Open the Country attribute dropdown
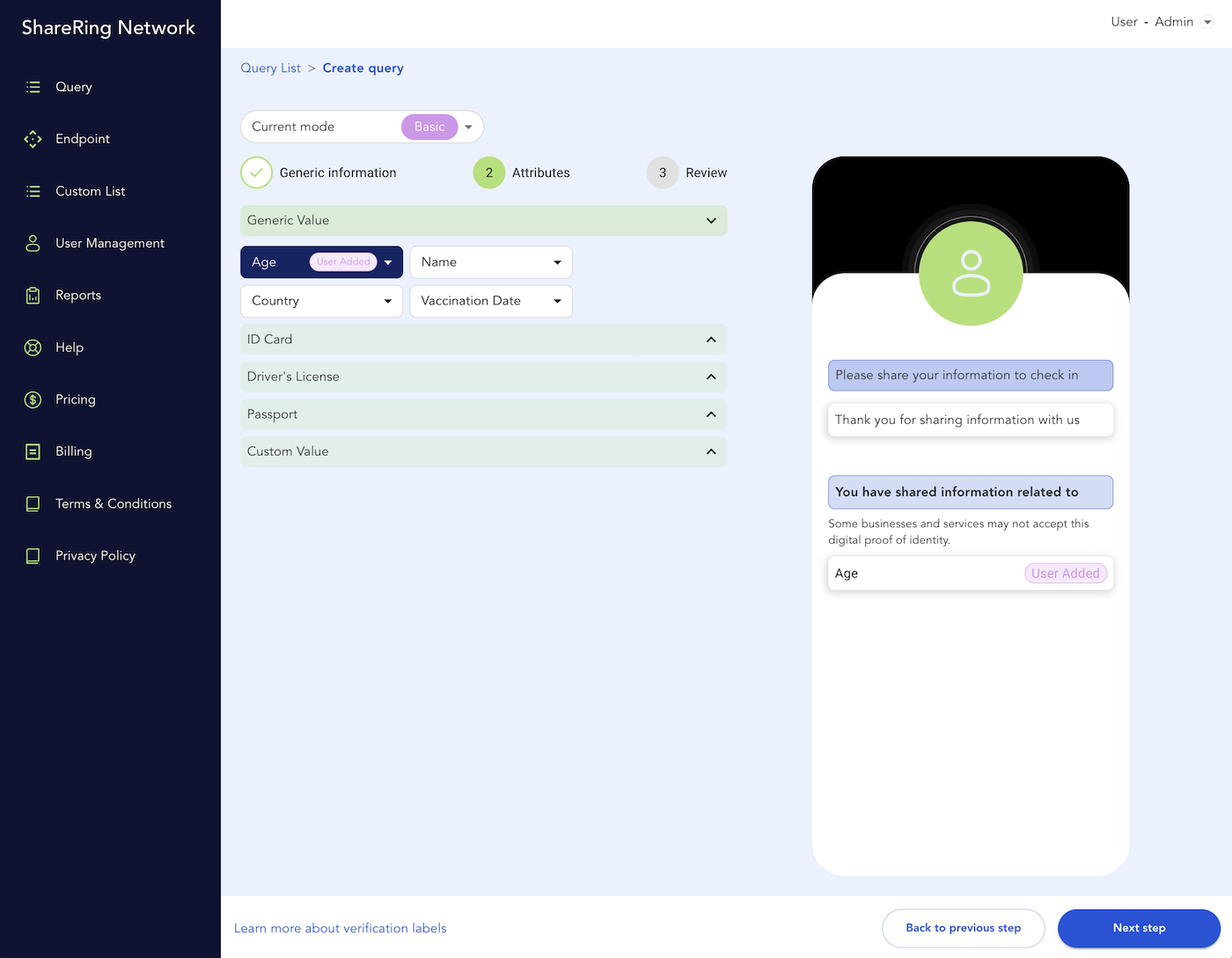The width and height of the screenshot is (1232, 958). point(321,301)
